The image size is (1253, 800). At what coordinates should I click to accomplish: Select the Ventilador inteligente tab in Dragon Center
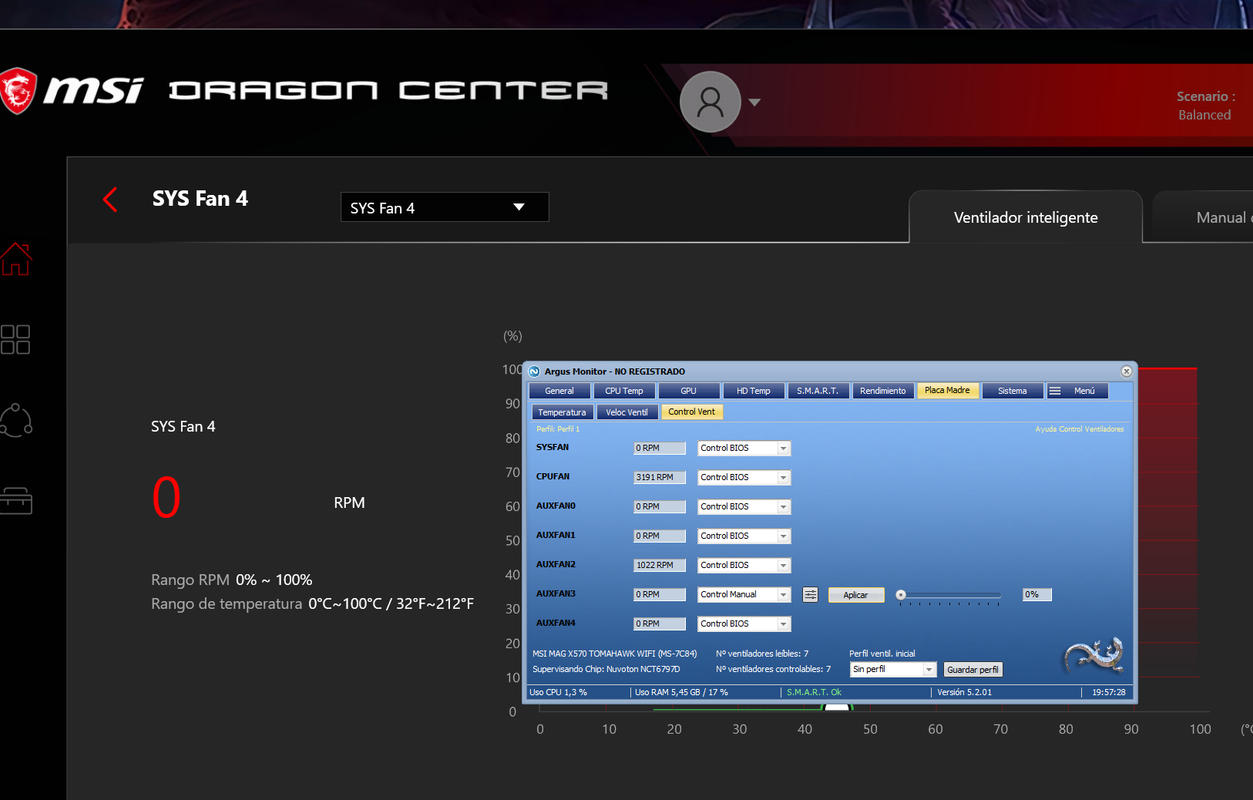pos(1026,217)
